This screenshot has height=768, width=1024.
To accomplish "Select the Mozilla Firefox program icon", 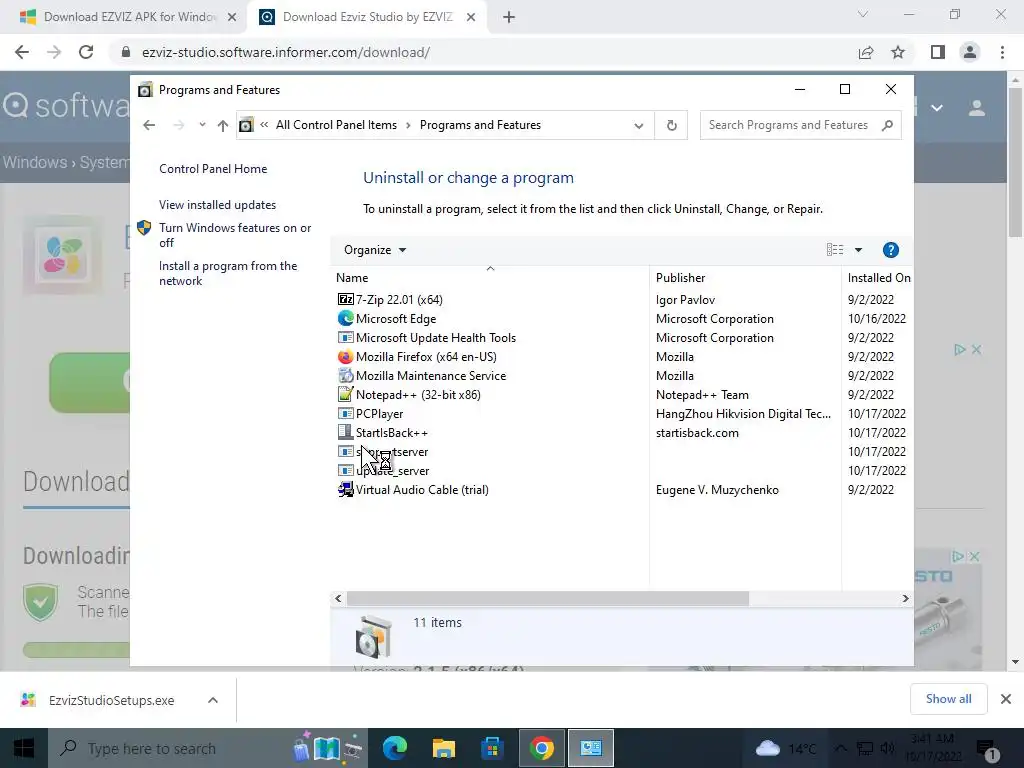I will tap(345, 357).
